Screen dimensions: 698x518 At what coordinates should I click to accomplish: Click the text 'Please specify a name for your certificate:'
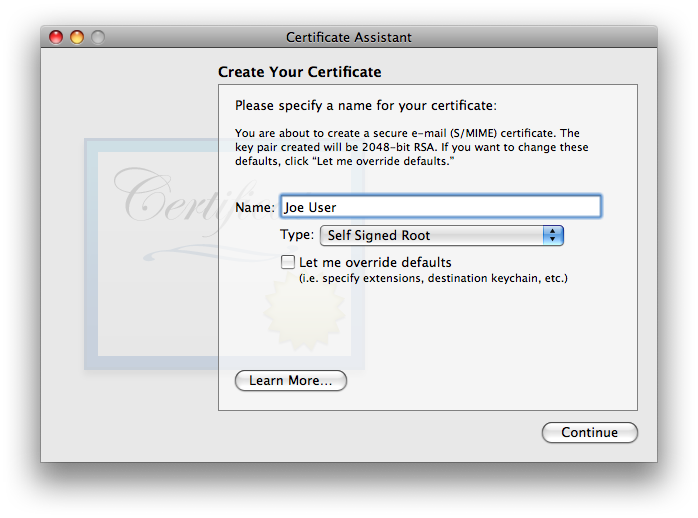[x=365, y=105]
